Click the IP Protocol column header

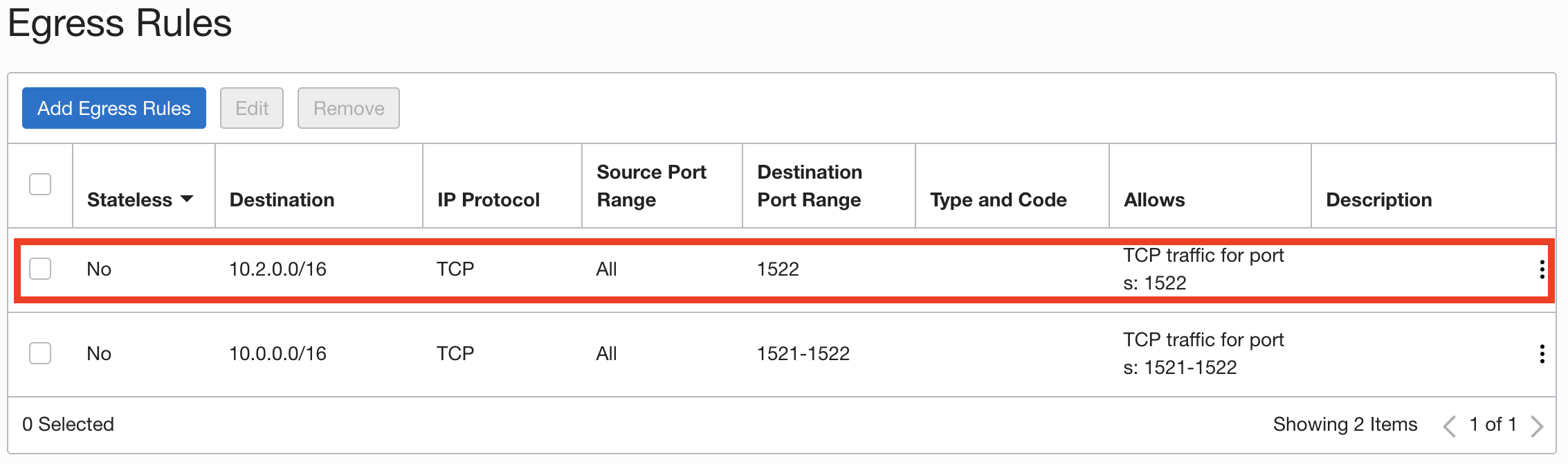click(x=488, y=200)
